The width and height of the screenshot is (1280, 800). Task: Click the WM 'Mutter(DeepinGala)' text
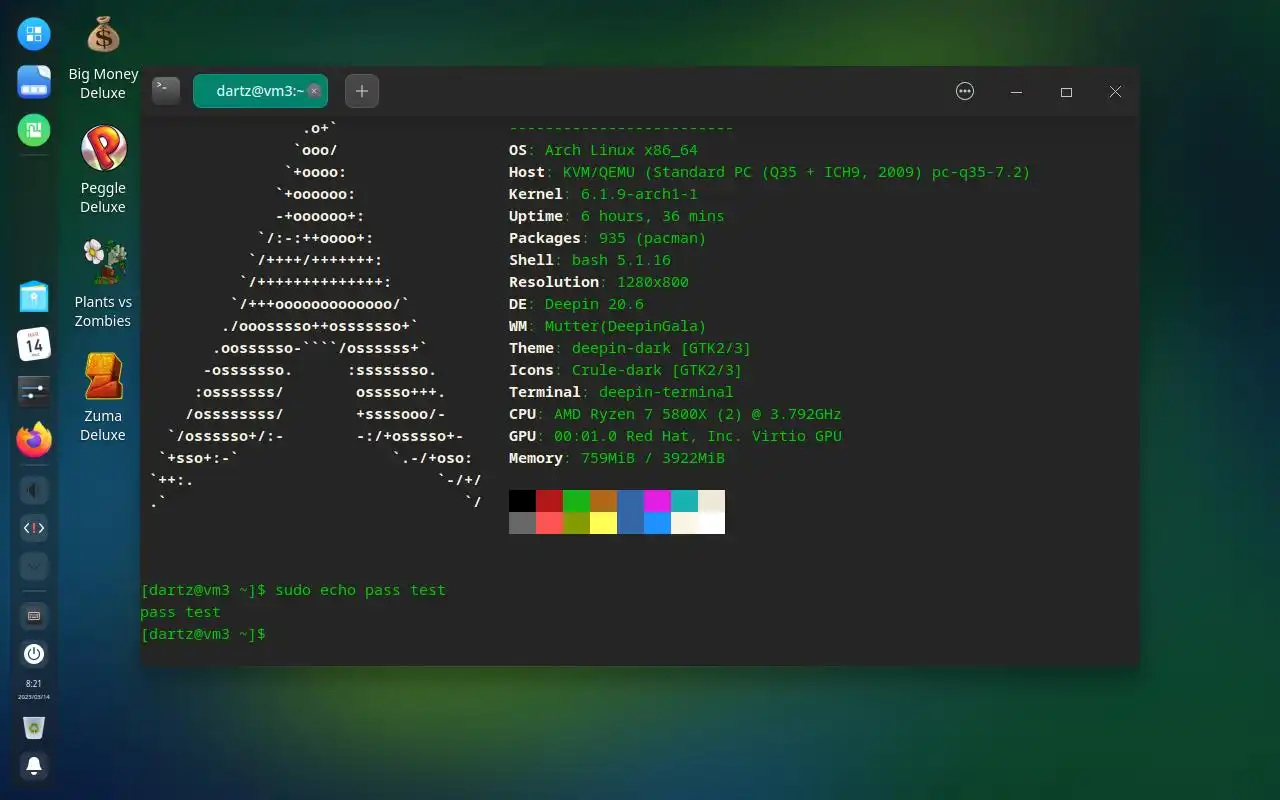625,326
